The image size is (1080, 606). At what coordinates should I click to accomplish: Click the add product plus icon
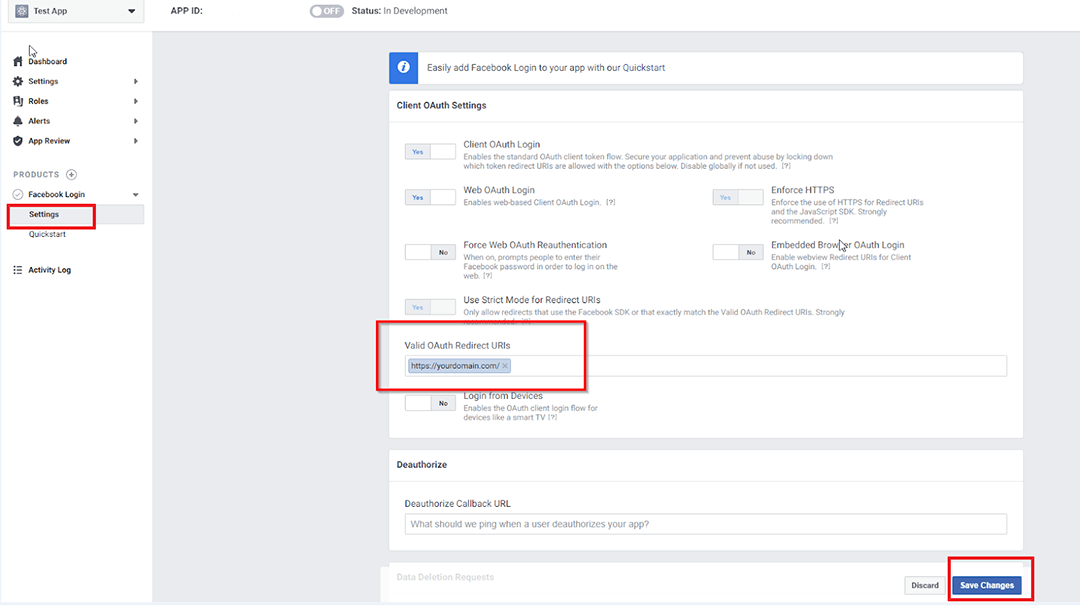point(72,174)
